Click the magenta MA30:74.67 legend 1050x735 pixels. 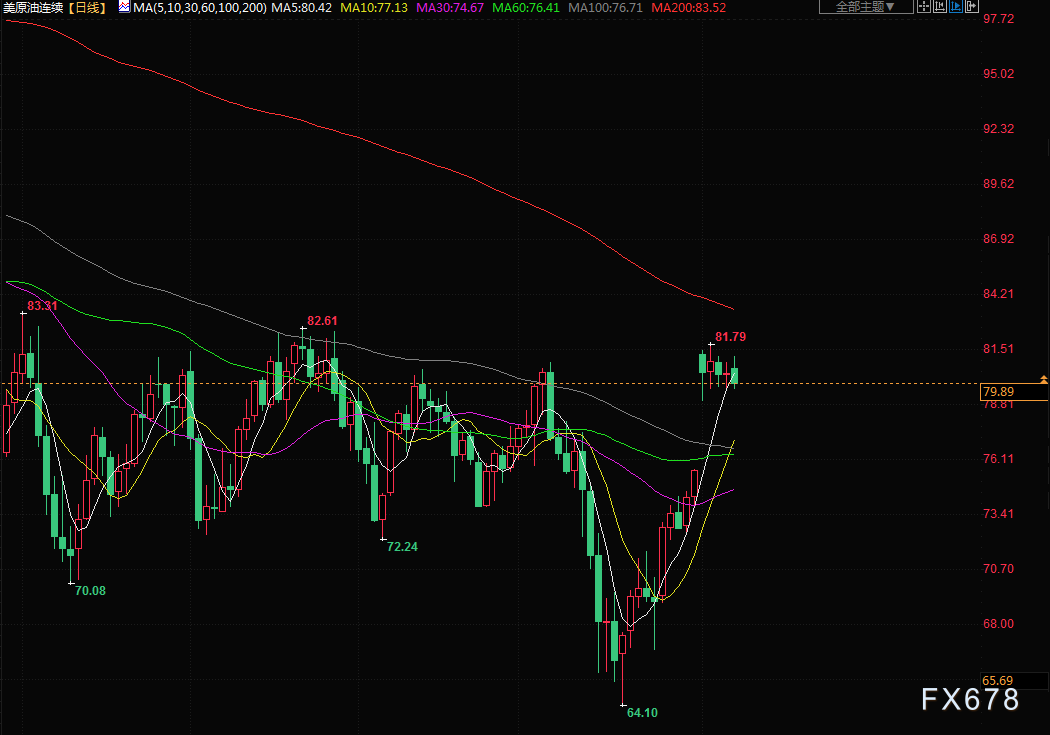click(450, 8)
